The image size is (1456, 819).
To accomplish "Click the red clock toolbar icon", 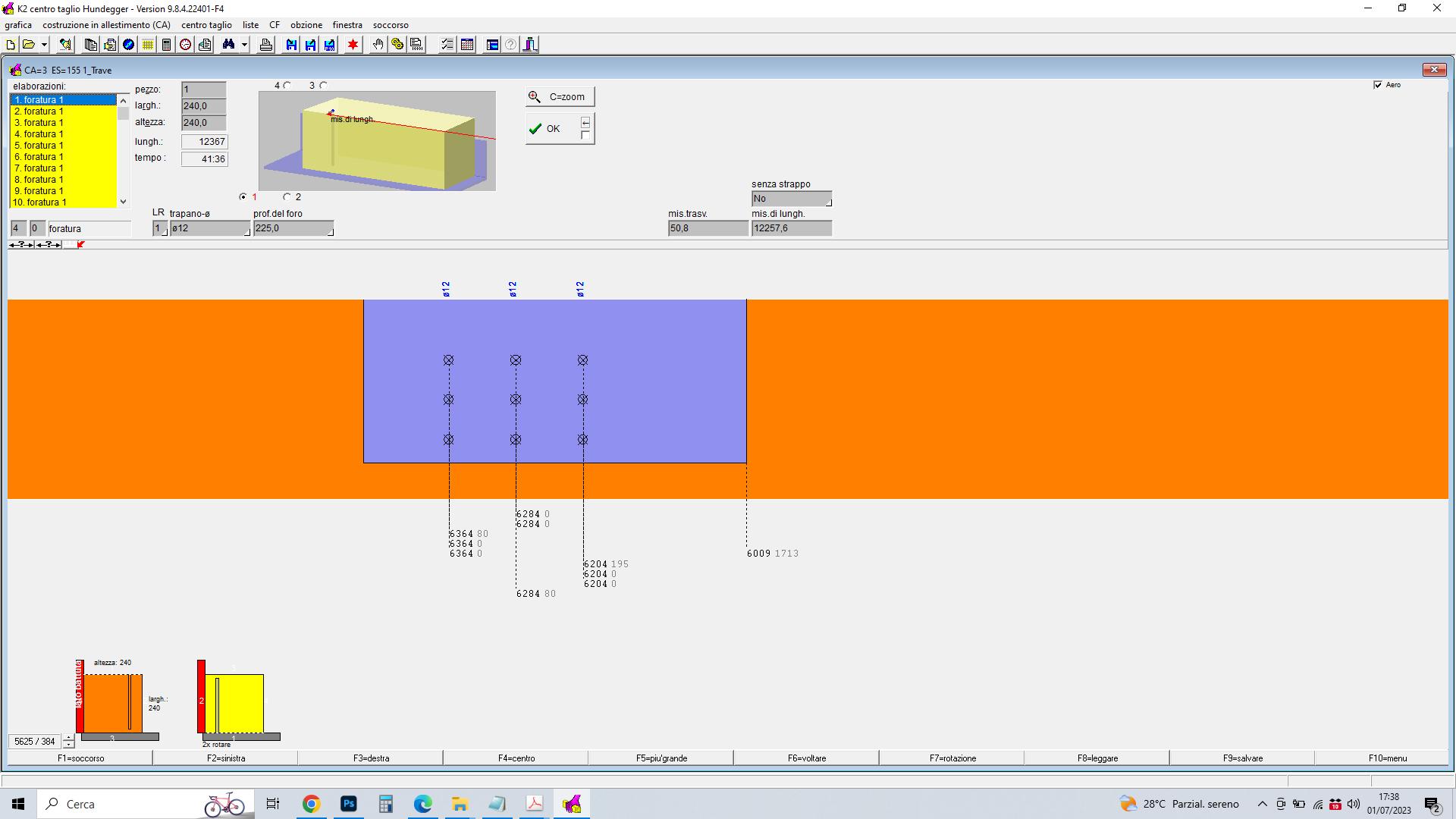I will click(x=186, y=45).
